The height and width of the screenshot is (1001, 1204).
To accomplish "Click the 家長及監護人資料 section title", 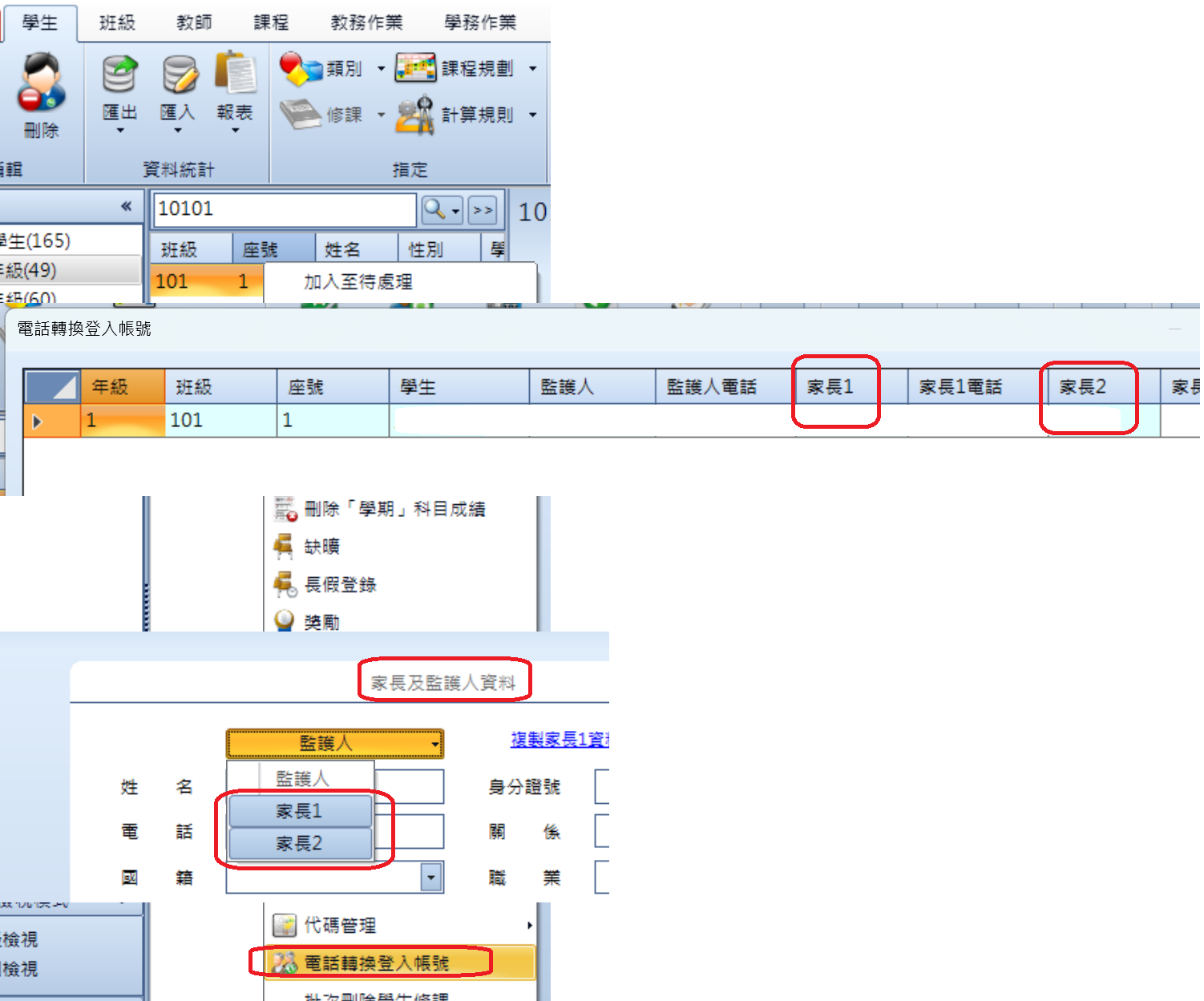I will pyautogui.click(x=443, y=682).
